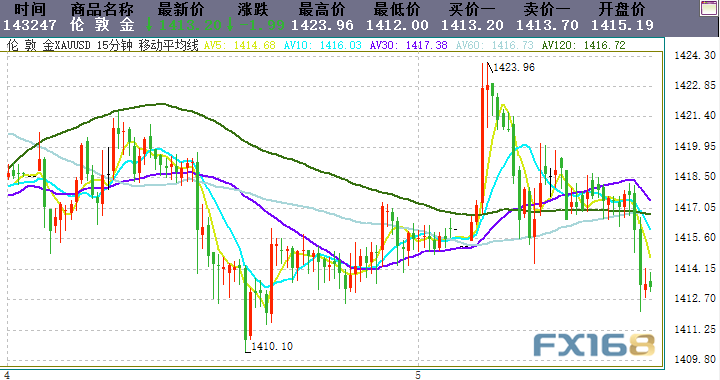The height and width of the screenshot is (380, 720).
Task: Click the AV10 cyan moving average label
Action: (322, 45)
